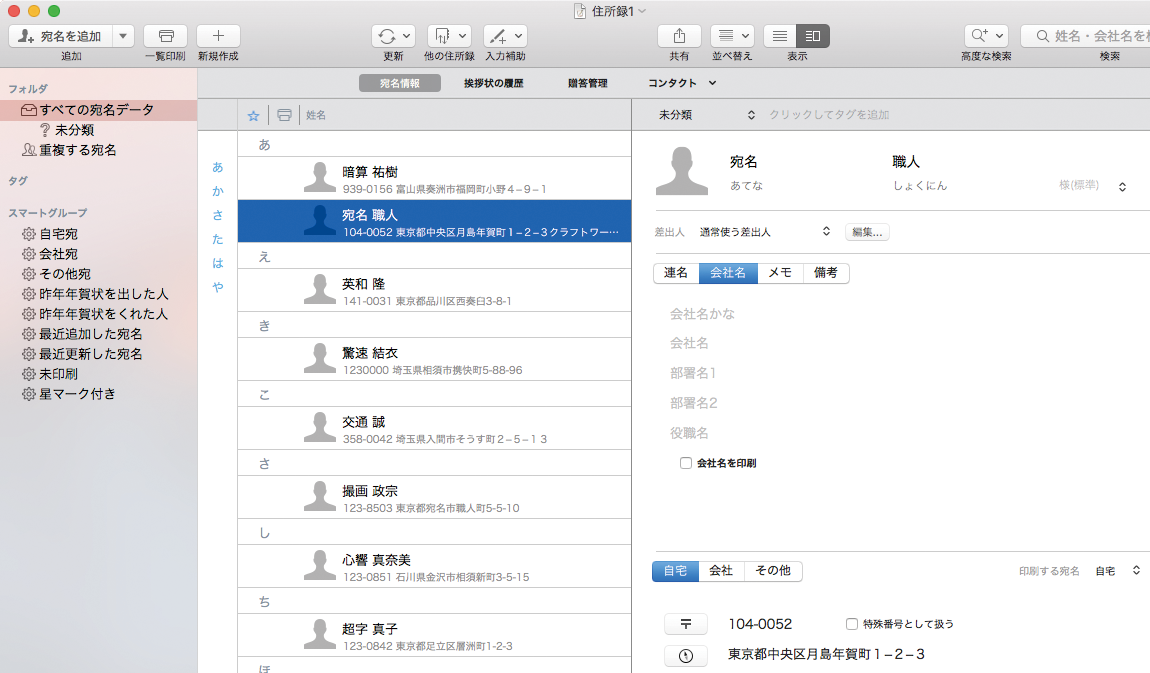The height and width of the screenshot is (673, 1150).
Task: Open the コンタクト tab dropdown
Action: (x=681, y=83)
